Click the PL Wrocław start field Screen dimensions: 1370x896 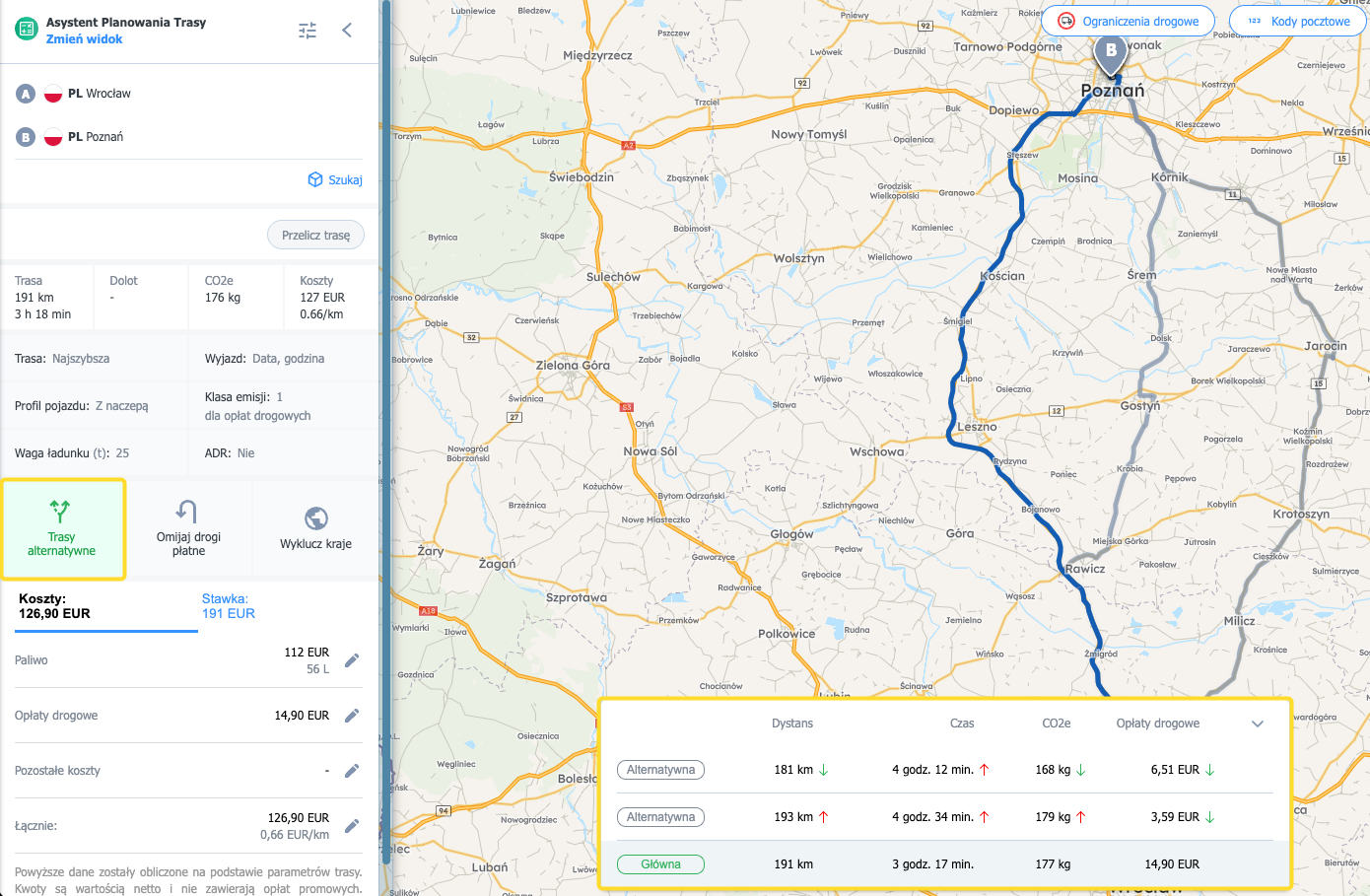click(189, 94)
